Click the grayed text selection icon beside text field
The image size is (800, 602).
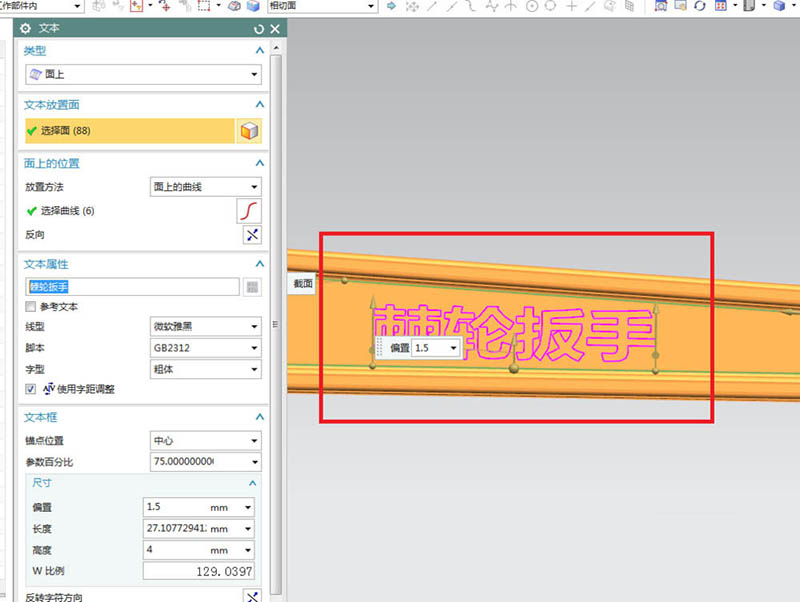[x=252, y=287]
